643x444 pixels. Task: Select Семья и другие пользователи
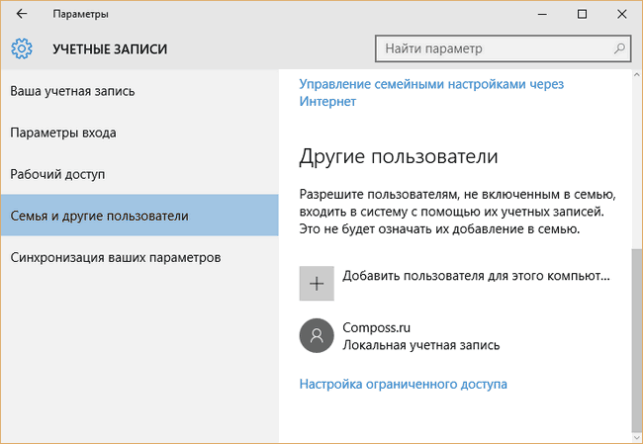(139, 215)
